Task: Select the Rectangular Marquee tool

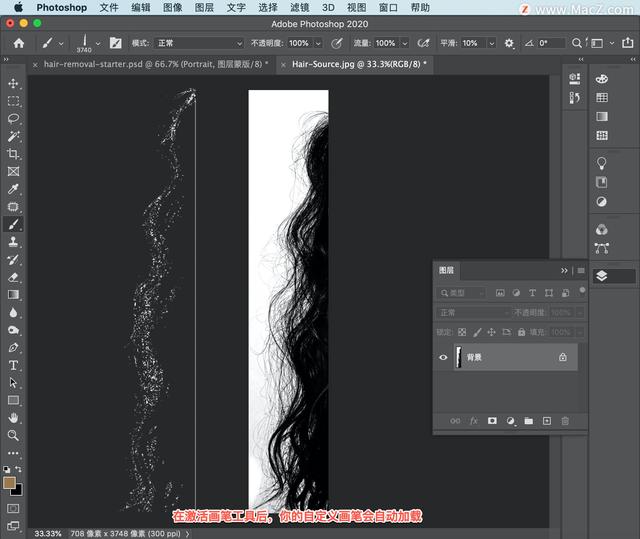Action: [13, 101]
